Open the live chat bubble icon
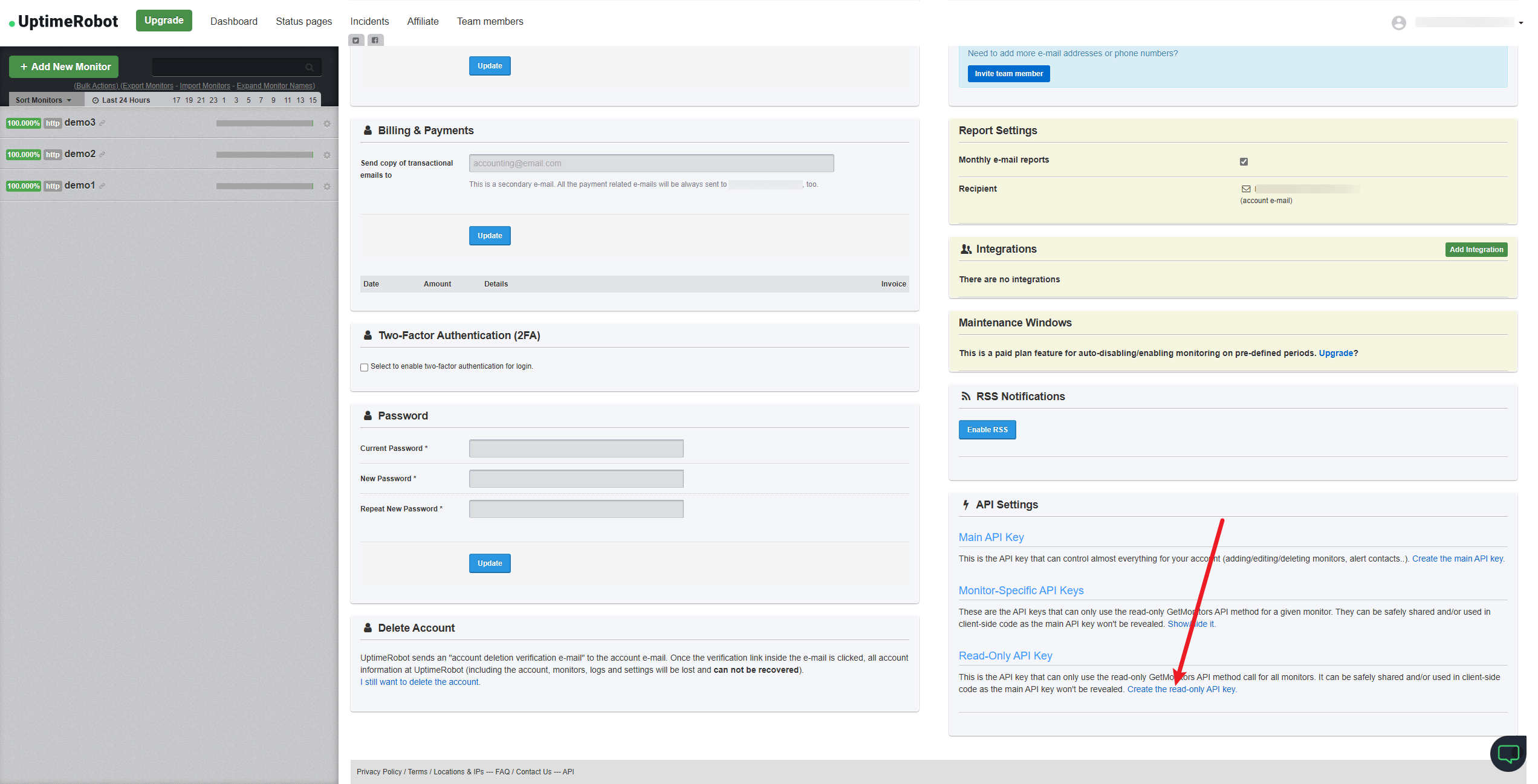This screenshot has width=1538, height=784. pos(1508,753)
